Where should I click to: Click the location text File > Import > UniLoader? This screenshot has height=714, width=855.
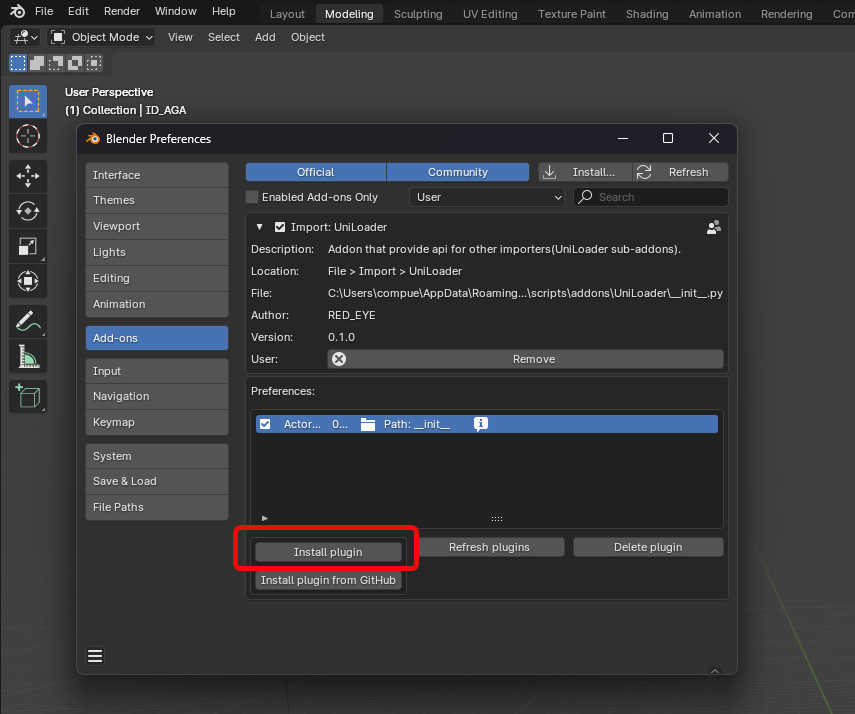point(395,271)
